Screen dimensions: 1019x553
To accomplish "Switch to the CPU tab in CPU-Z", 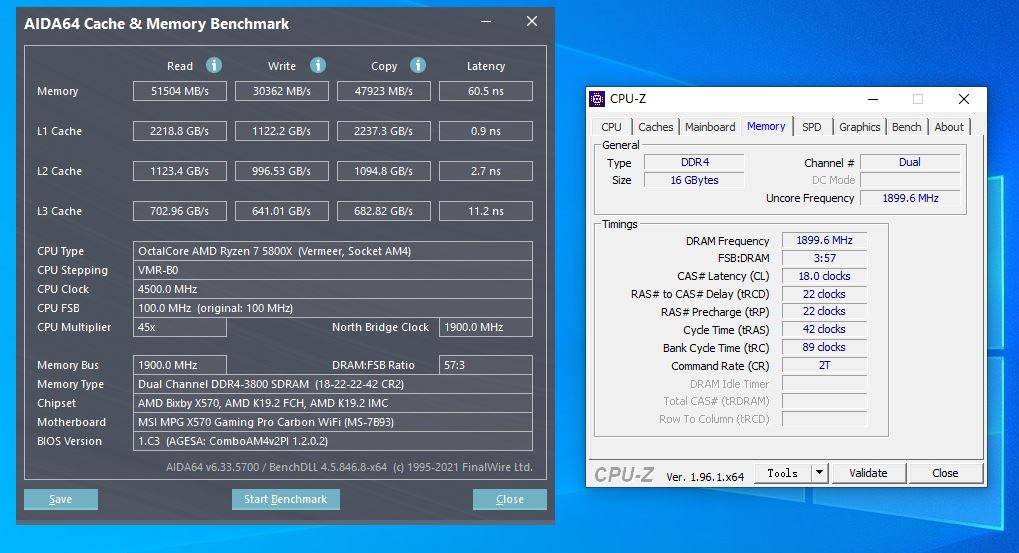I will (611, 127).
